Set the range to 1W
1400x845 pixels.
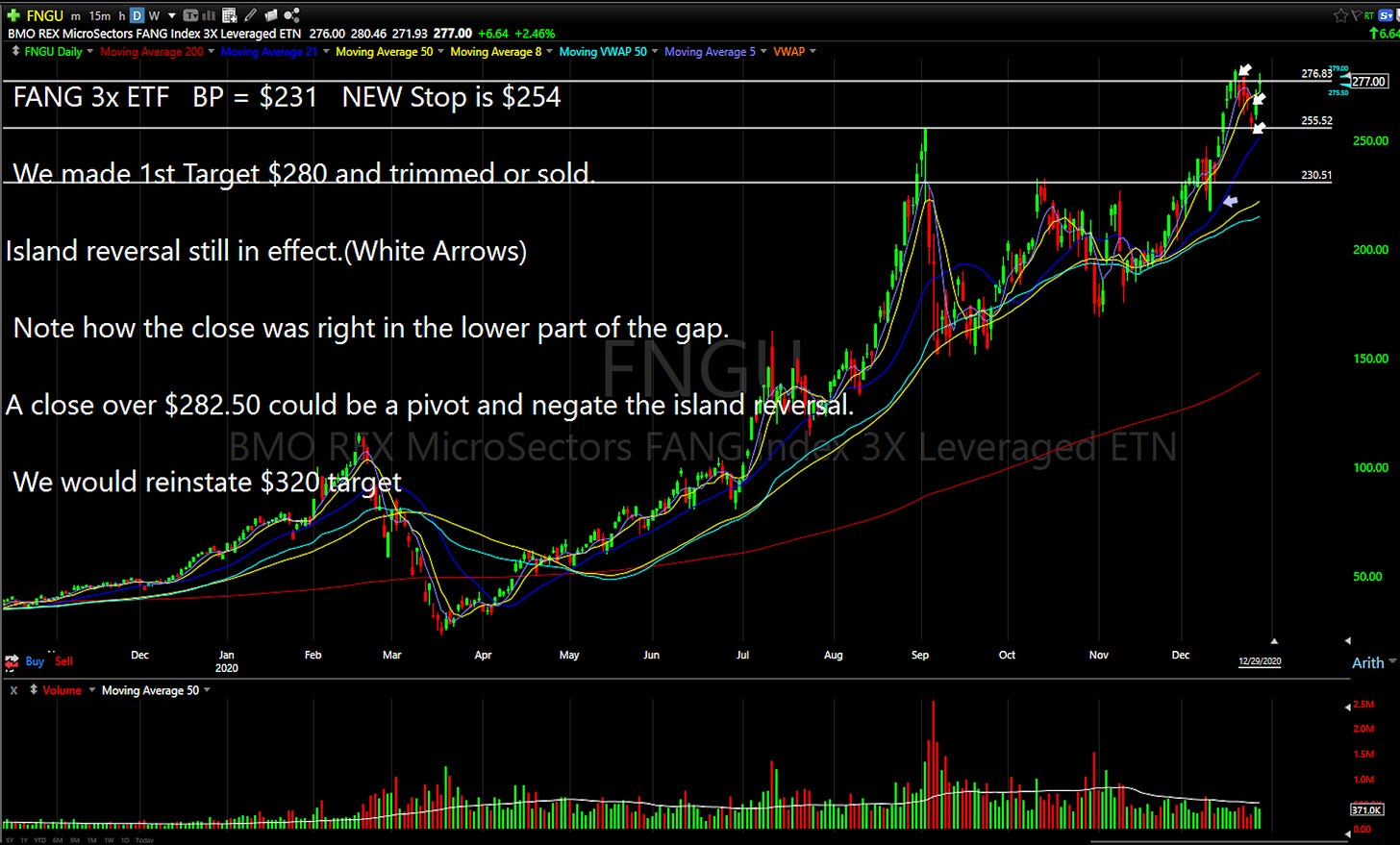(109, 840)
